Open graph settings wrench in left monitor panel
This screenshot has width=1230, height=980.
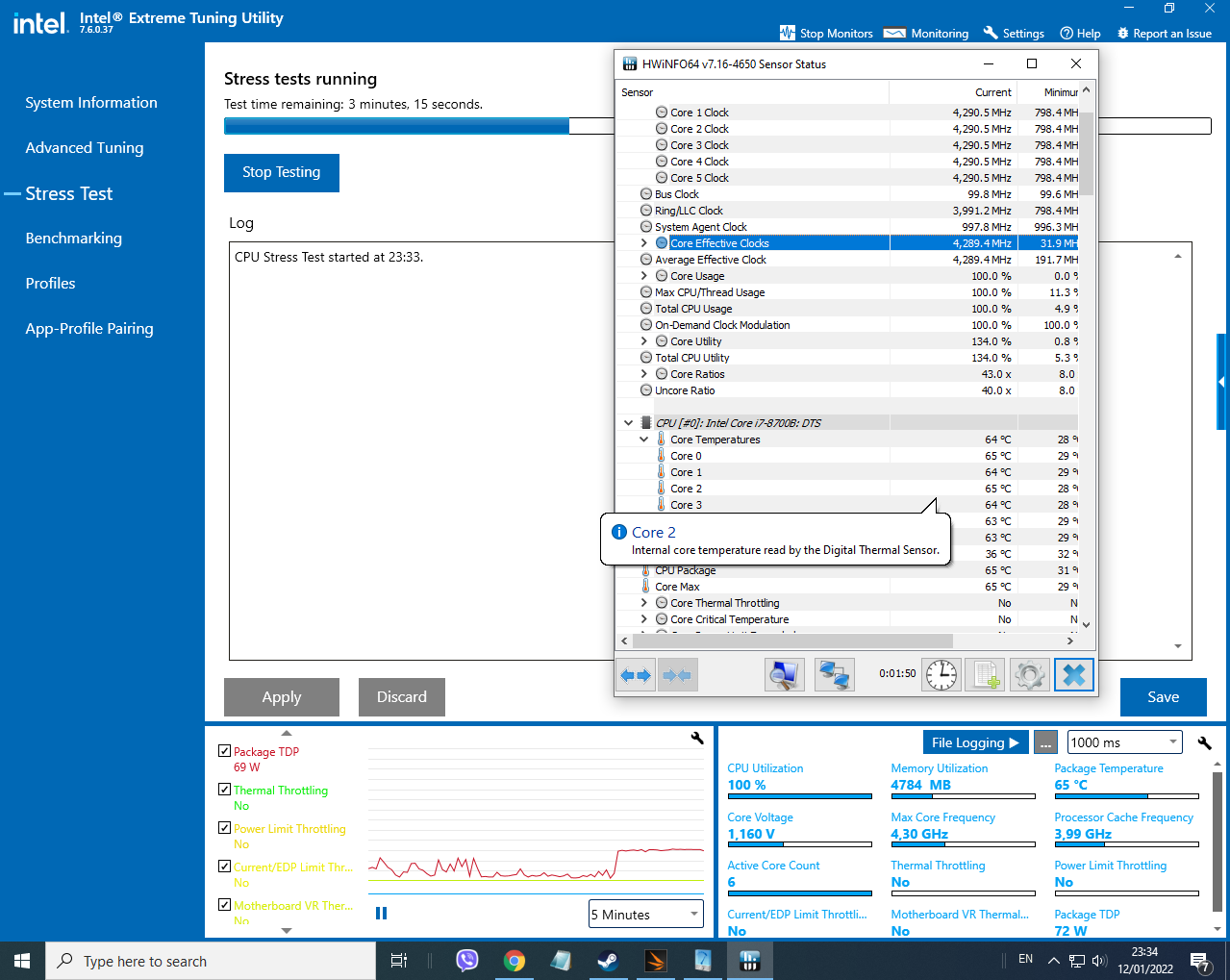697,738
